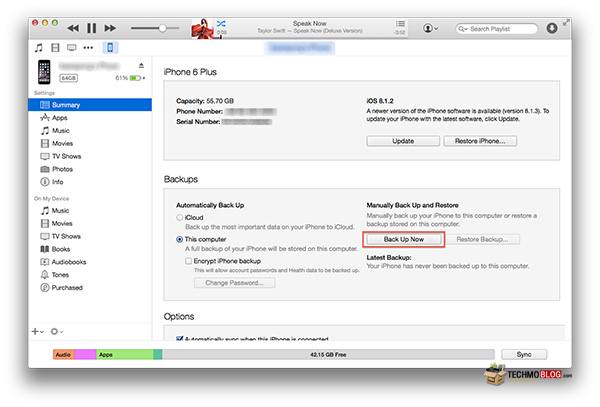Enter full screen mode icon
This screenshot has height=407, width=600.
tap(565, 23)
